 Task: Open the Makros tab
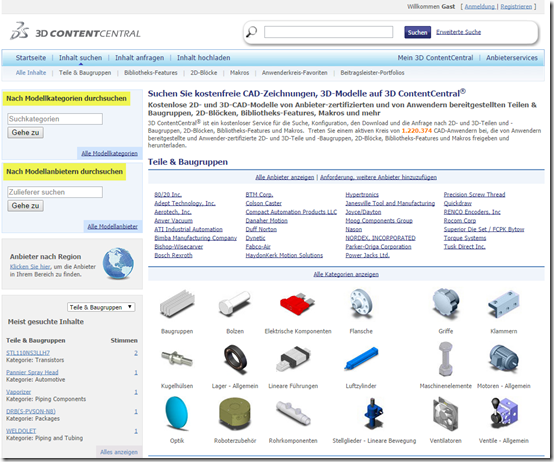tap(239, 73)
